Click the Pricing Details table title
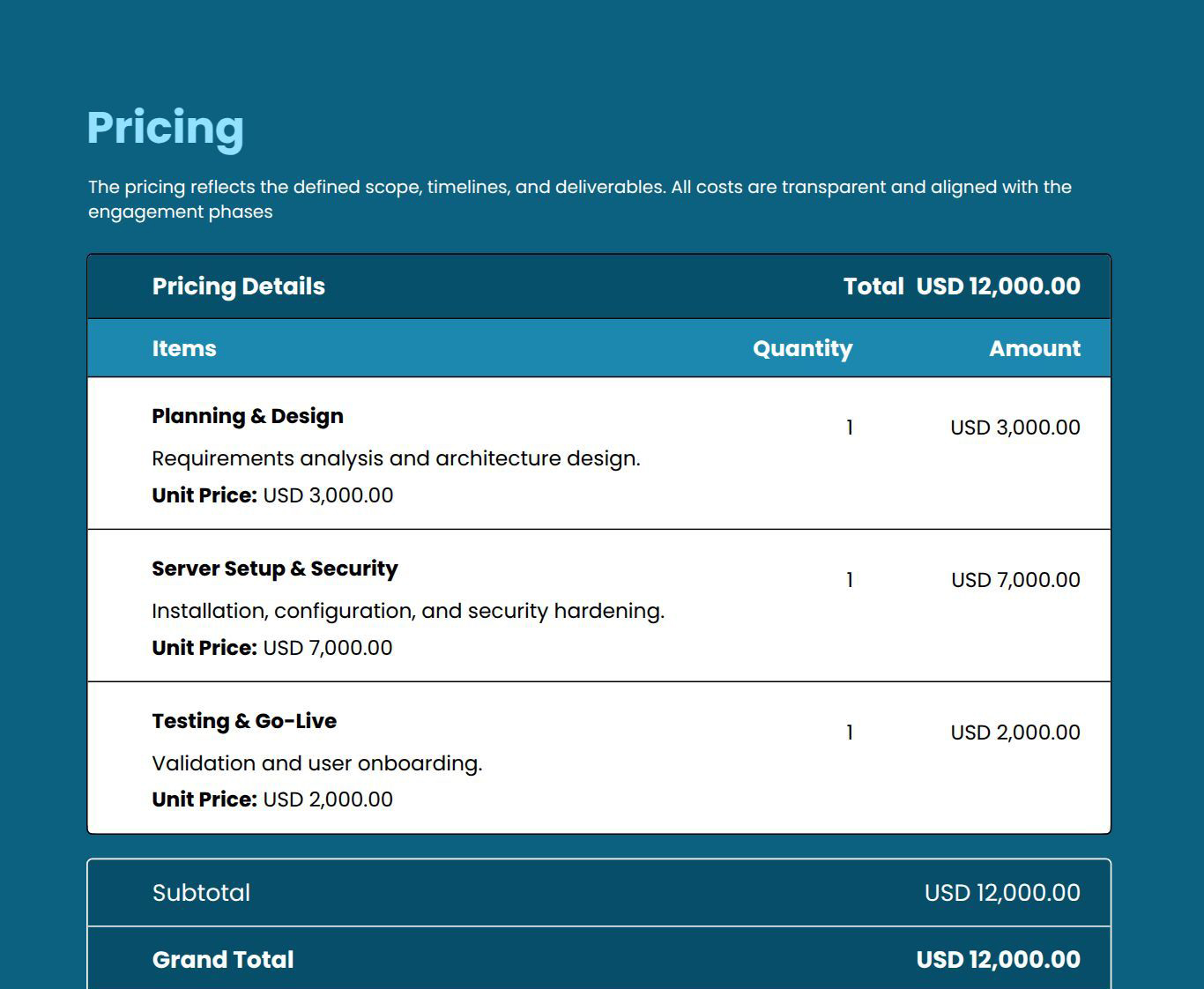Viewport: 1204px width, 989px height. click(x=238, y=286)
